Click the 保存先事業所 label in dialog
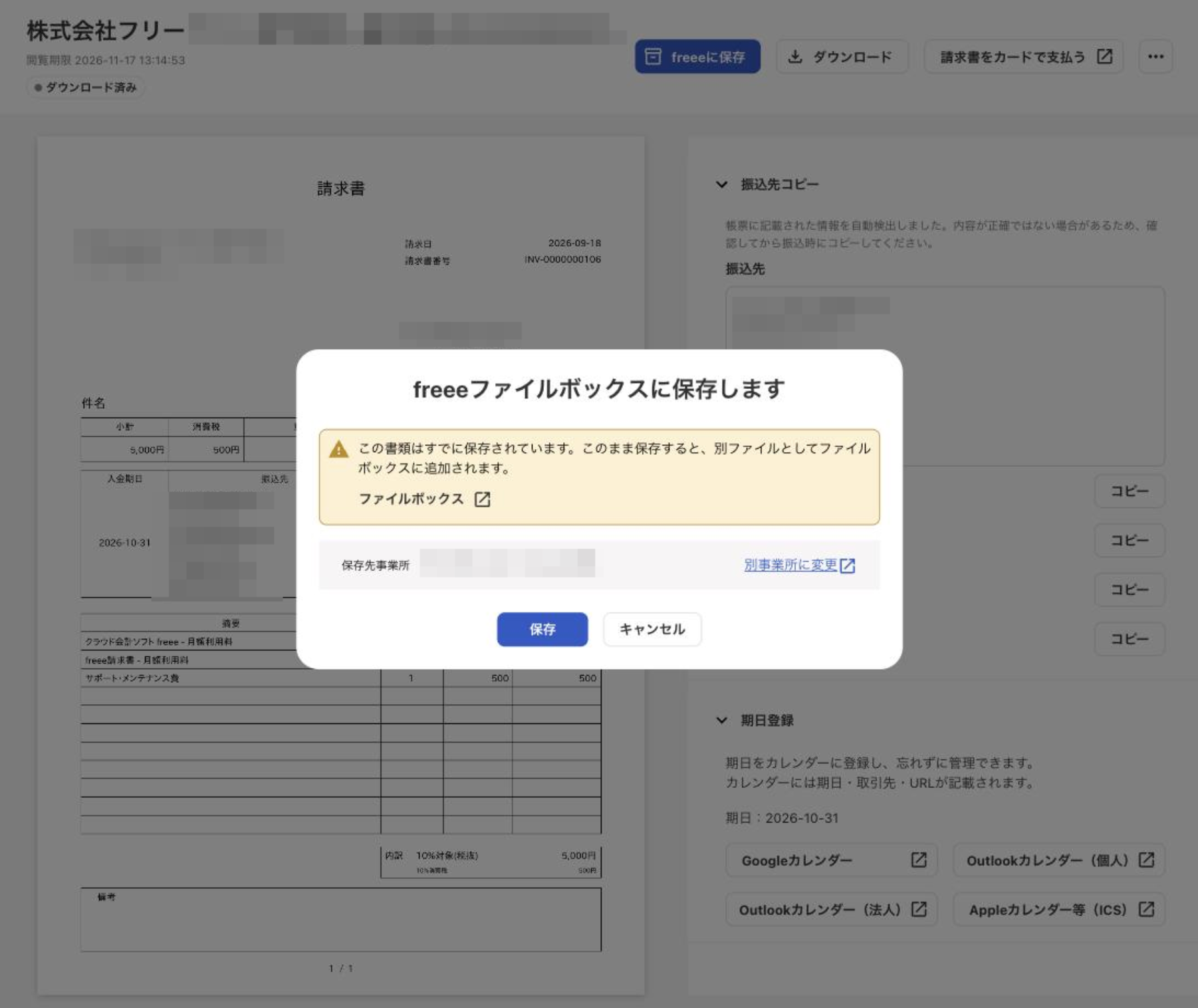This screenshot has width=1198, height=1008. click(x=376, y=565)
